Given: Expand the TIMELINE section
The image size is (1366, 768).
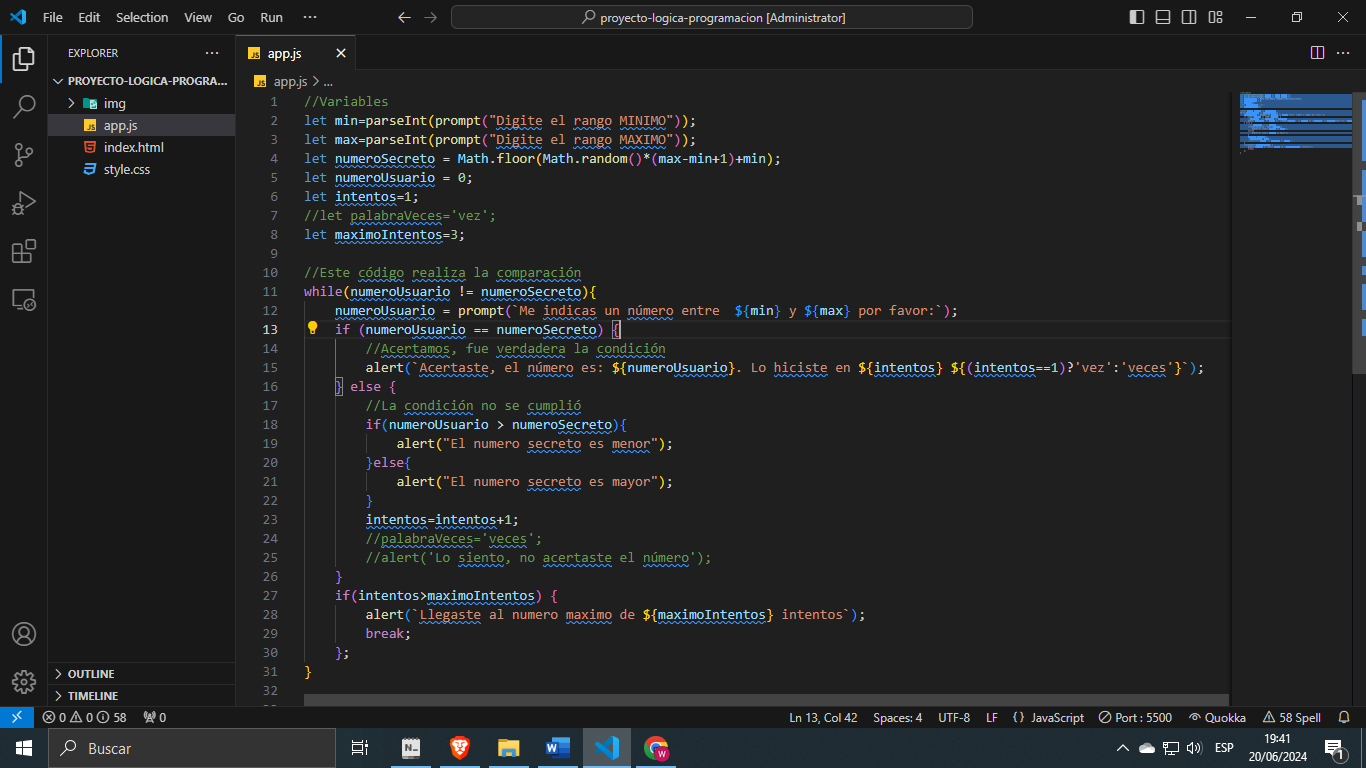Looking at the screenshot, I should click(x=141, y=696).
